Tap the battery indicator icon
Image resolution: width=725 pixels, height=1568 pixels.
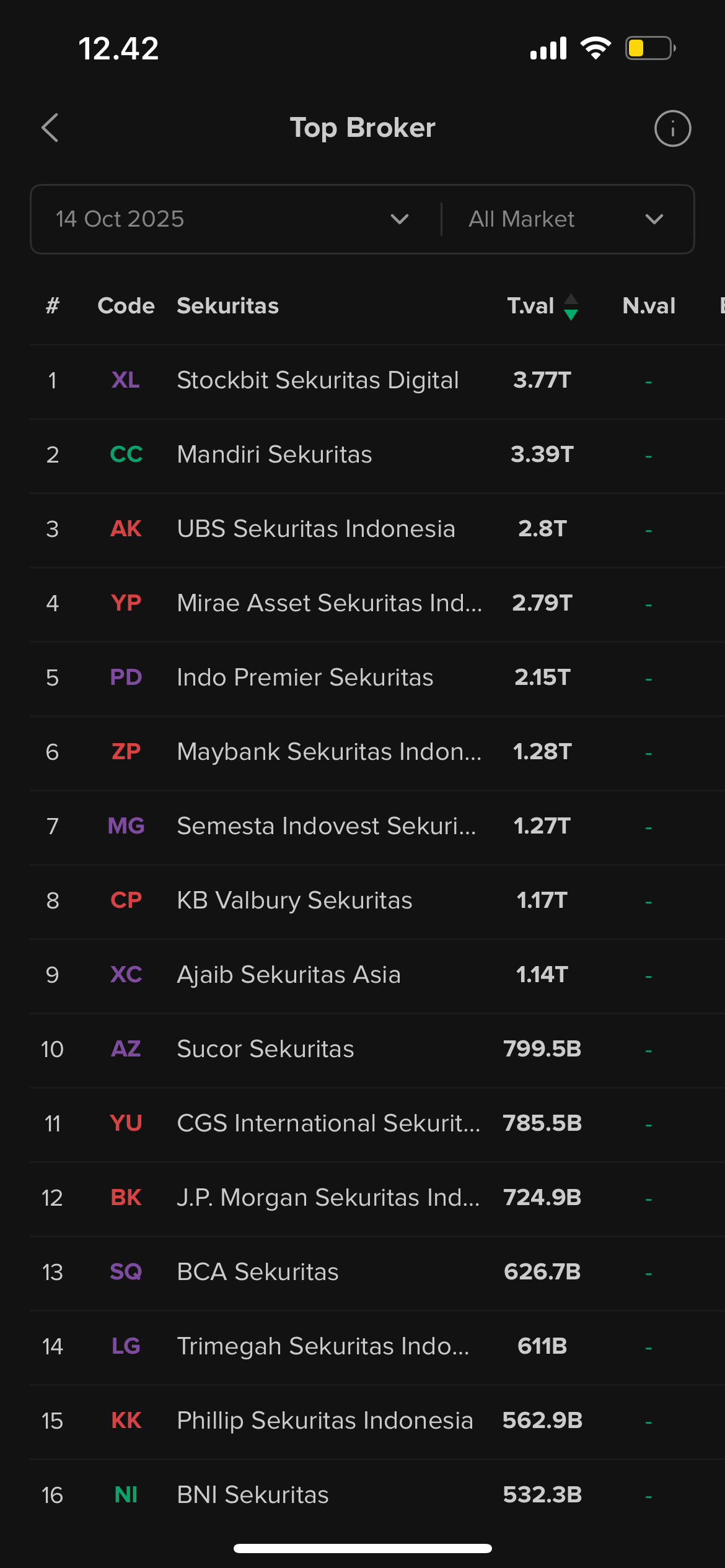(x=650, y=48)
